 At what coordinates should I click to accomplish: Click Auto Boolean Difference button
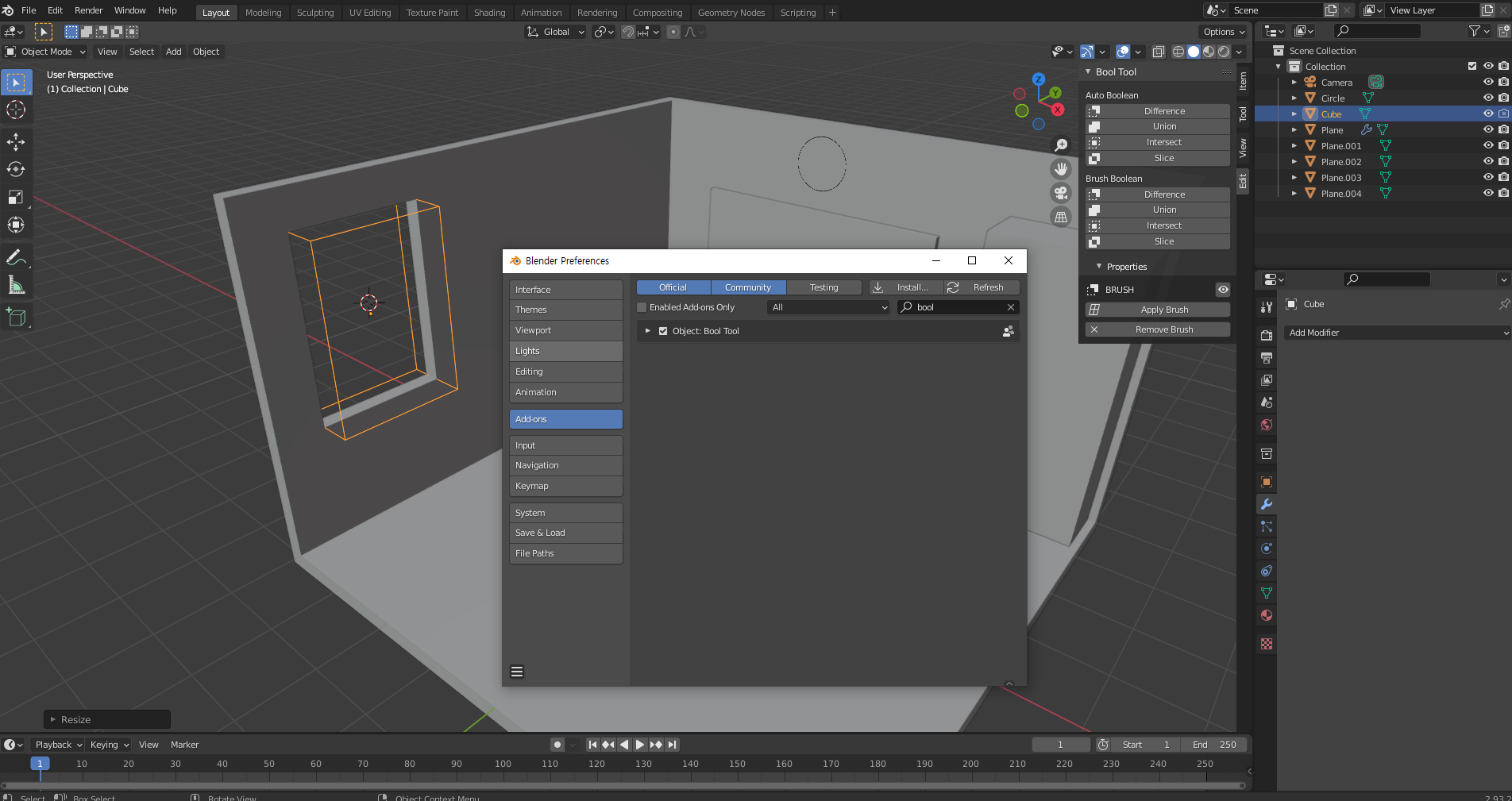[1158, 111]
